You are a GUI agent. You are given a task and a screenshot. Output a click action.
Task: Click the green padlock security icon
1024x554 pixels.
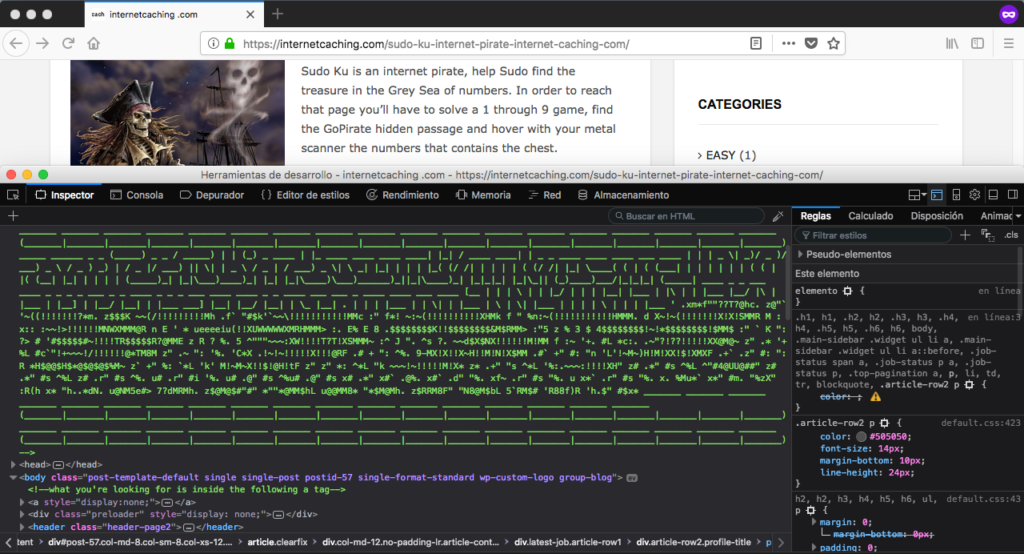tap(229, 44)
